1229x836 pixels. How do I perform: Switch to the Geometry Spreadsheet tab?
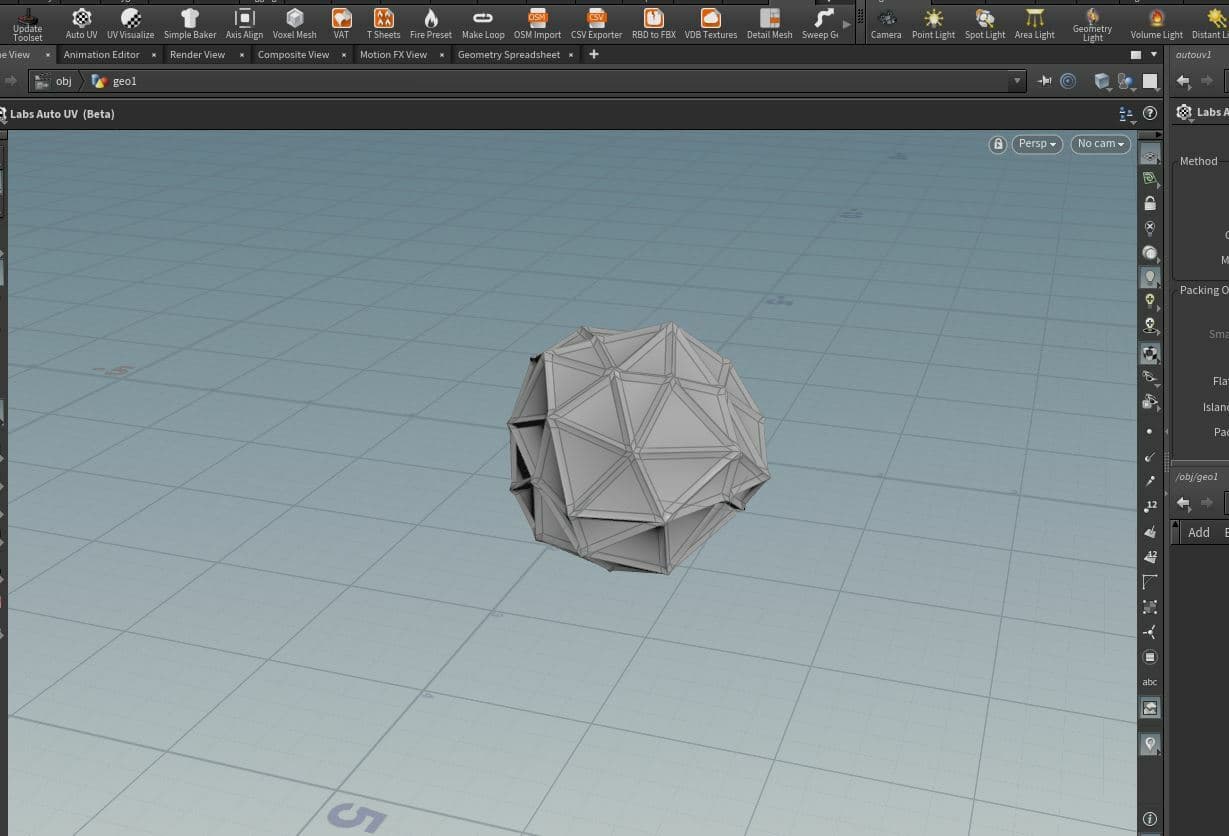pyautogui.click(x=509, y=55)
